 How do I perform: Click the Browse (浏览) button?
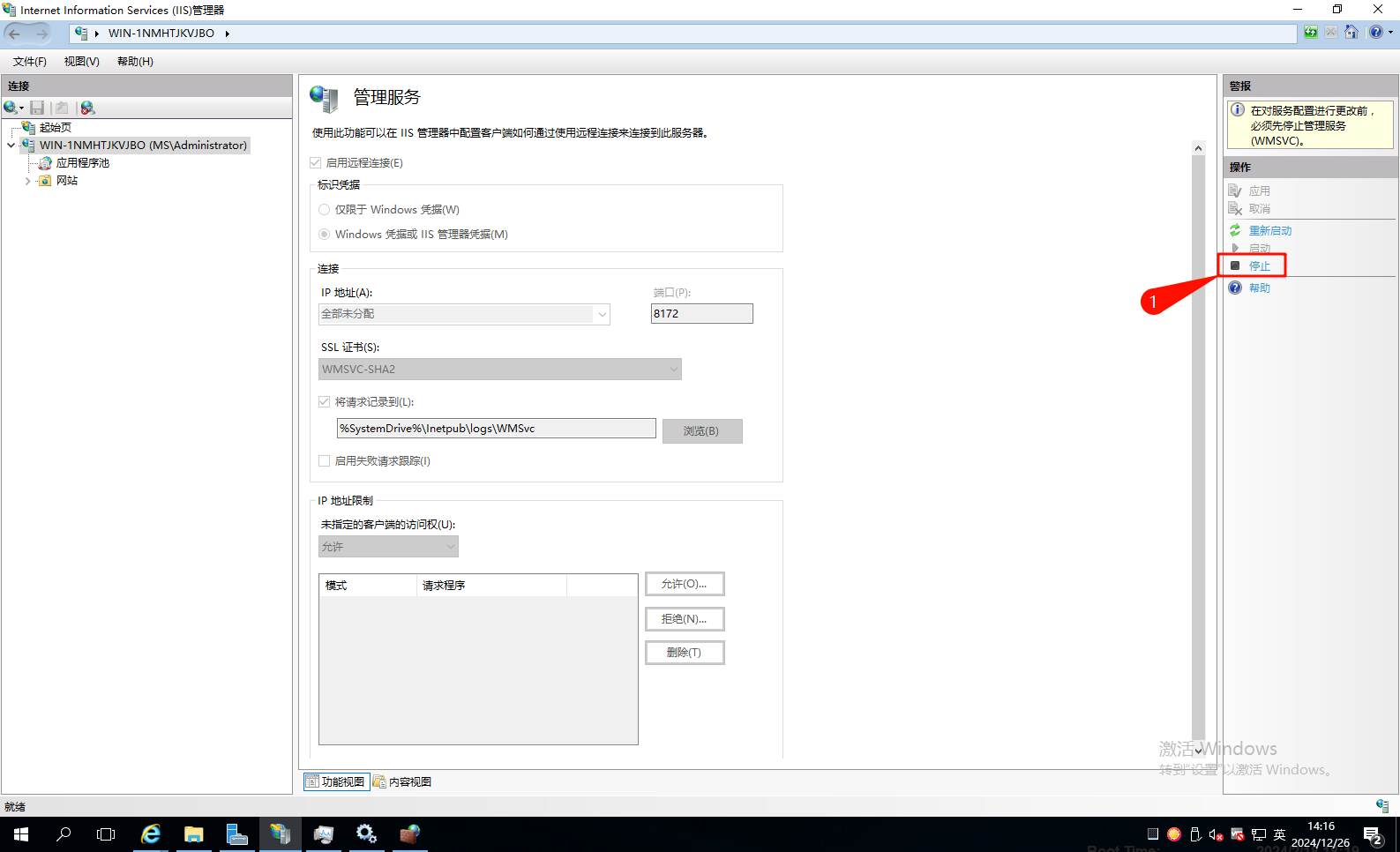[x=702, y=431]
